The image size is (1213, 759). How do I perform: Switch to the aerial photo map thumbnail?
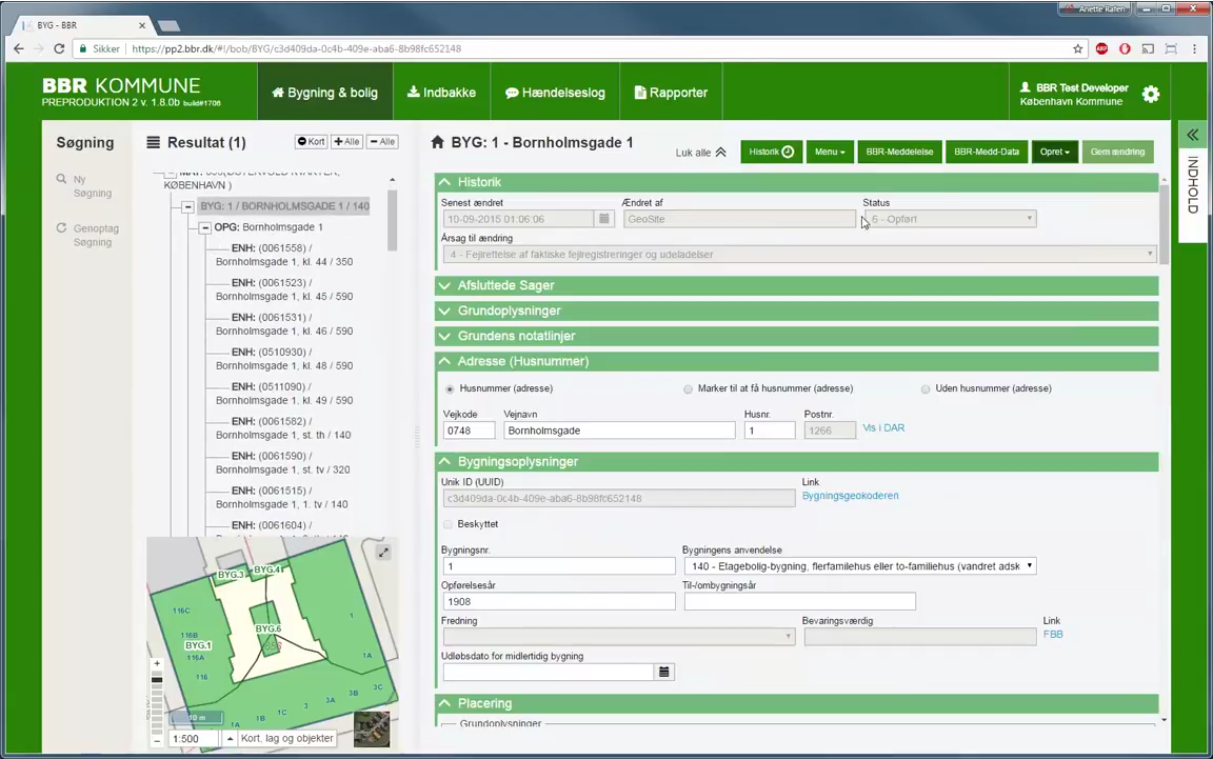click(x=372, y=729)
